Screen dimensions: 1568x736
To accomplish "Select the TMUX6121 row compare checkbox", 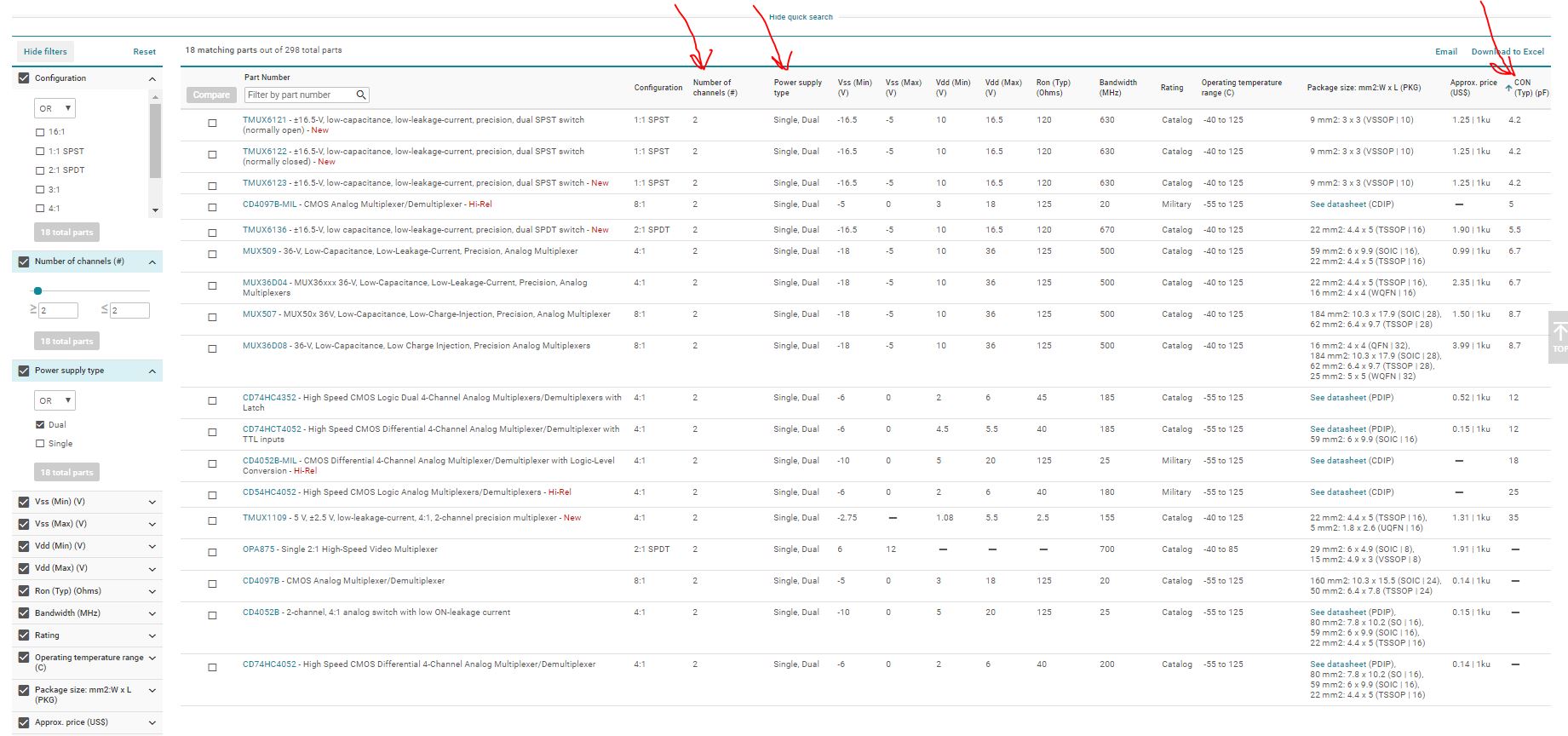I will [x=213, y=123].
